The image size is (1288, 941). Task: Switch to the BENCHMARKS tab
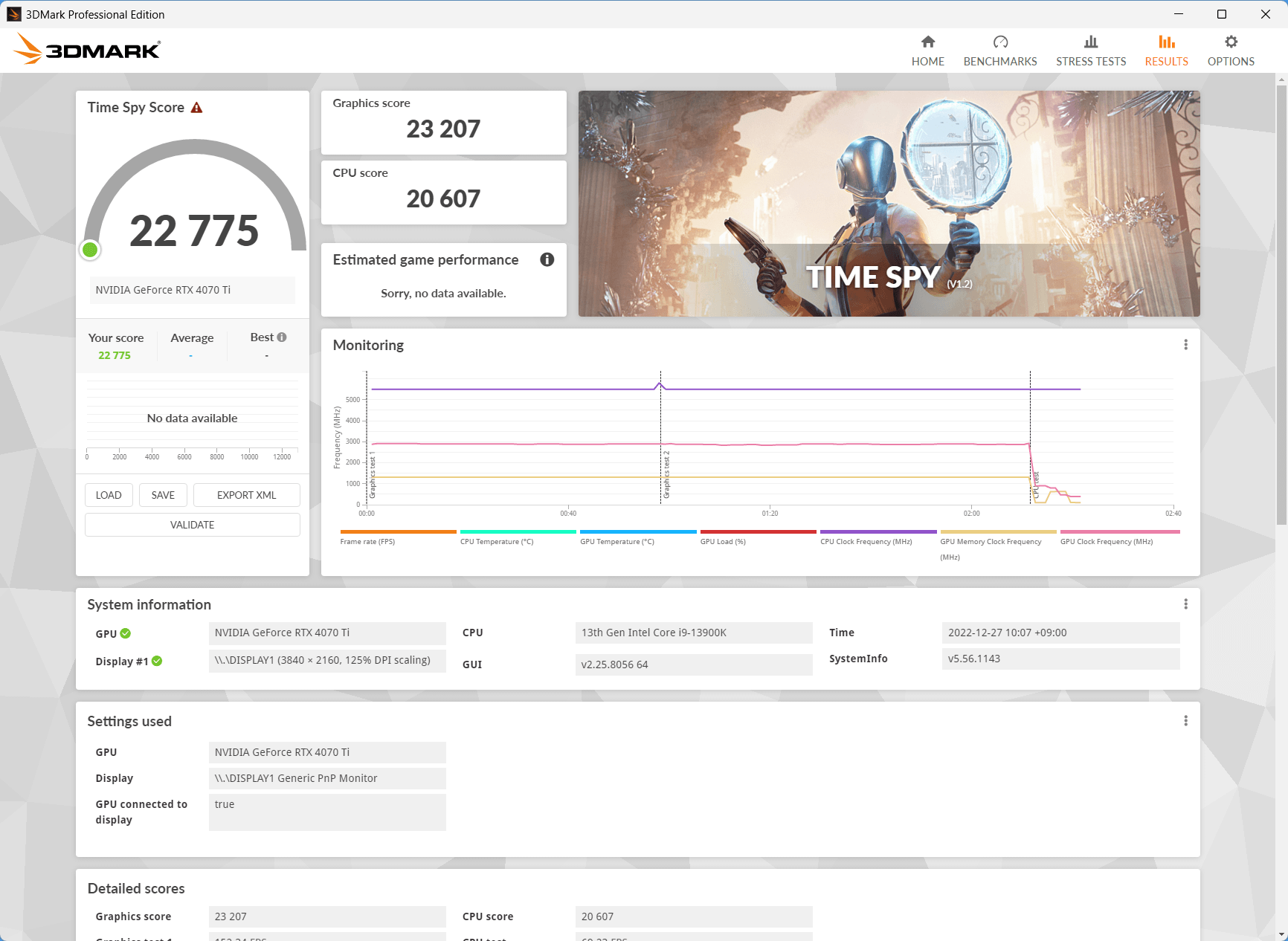pos(1000,51)
